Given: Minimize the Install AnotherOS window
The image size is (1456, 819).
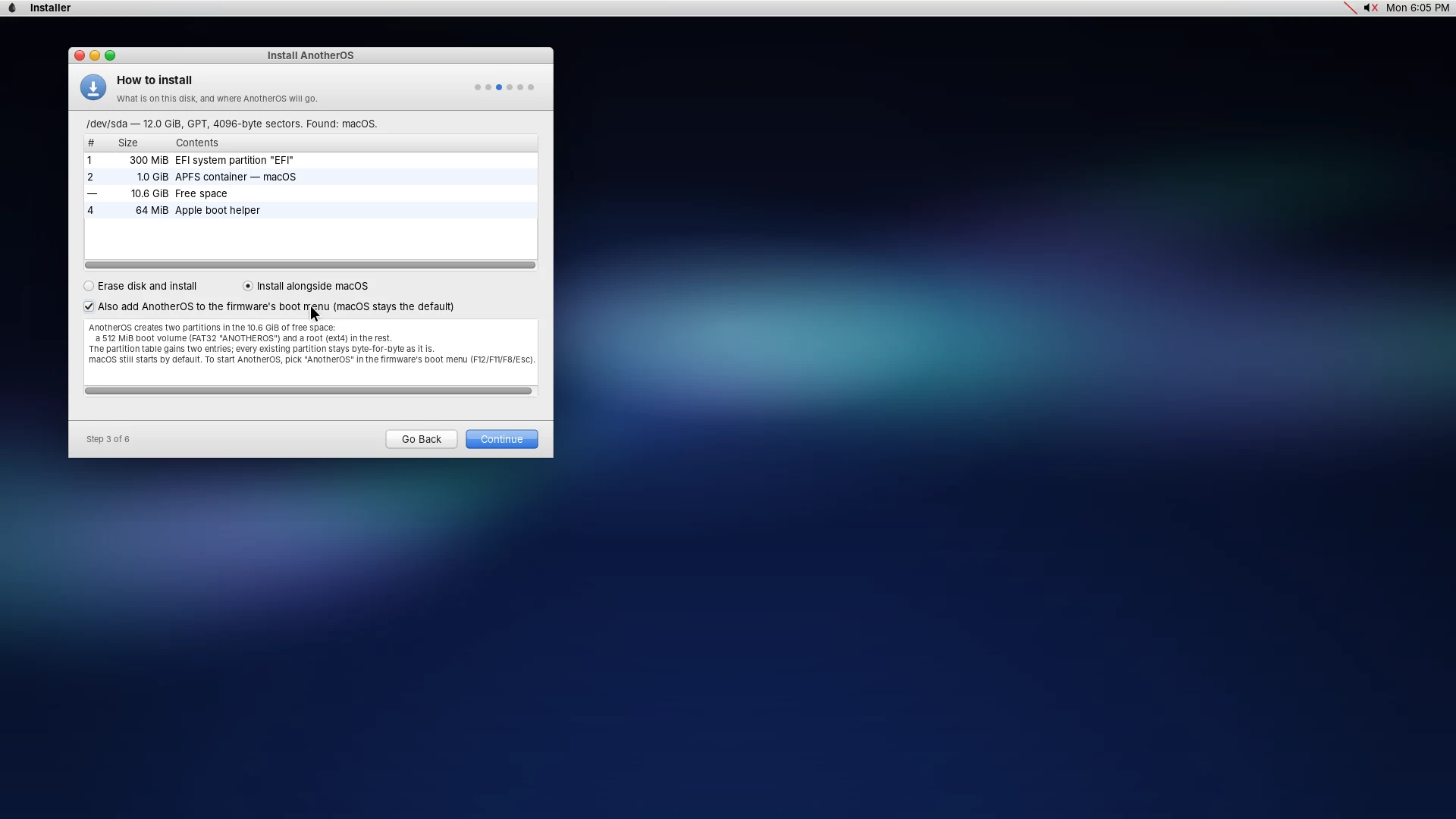Looking at the screenshot, I should point(95,55).
